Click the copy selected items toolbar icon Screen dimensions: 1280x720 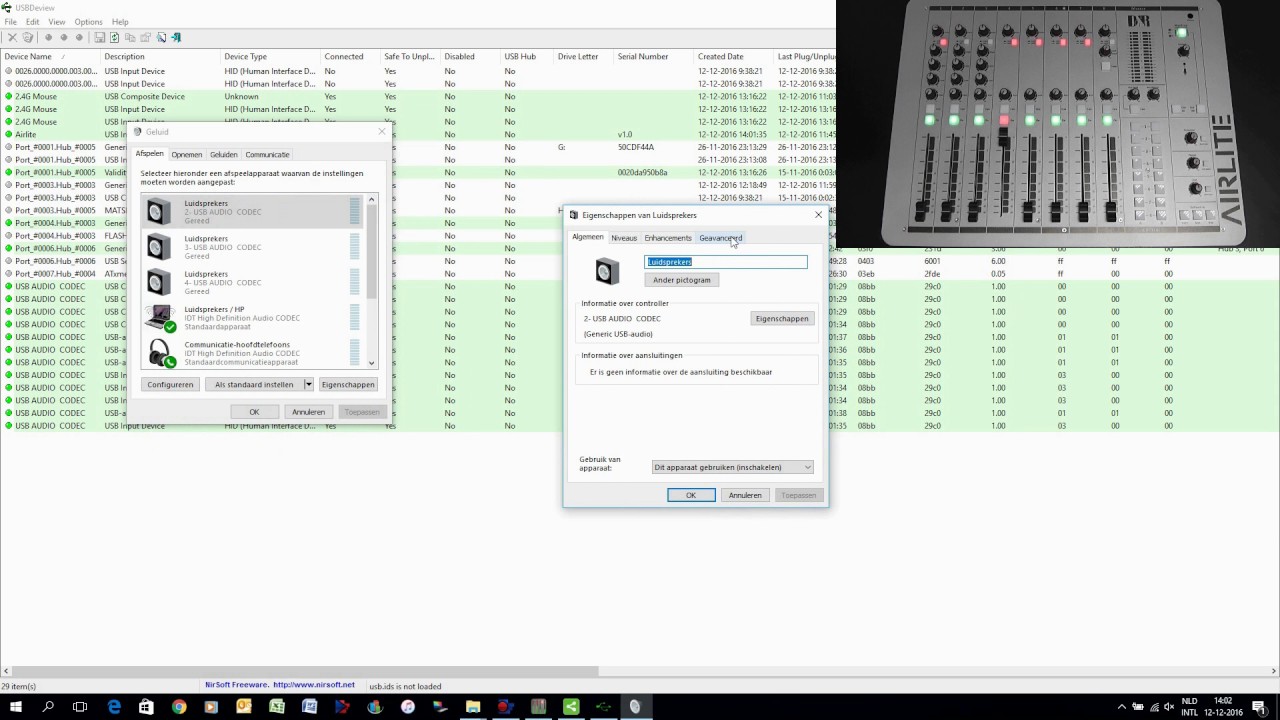click(x=130, y=37)
